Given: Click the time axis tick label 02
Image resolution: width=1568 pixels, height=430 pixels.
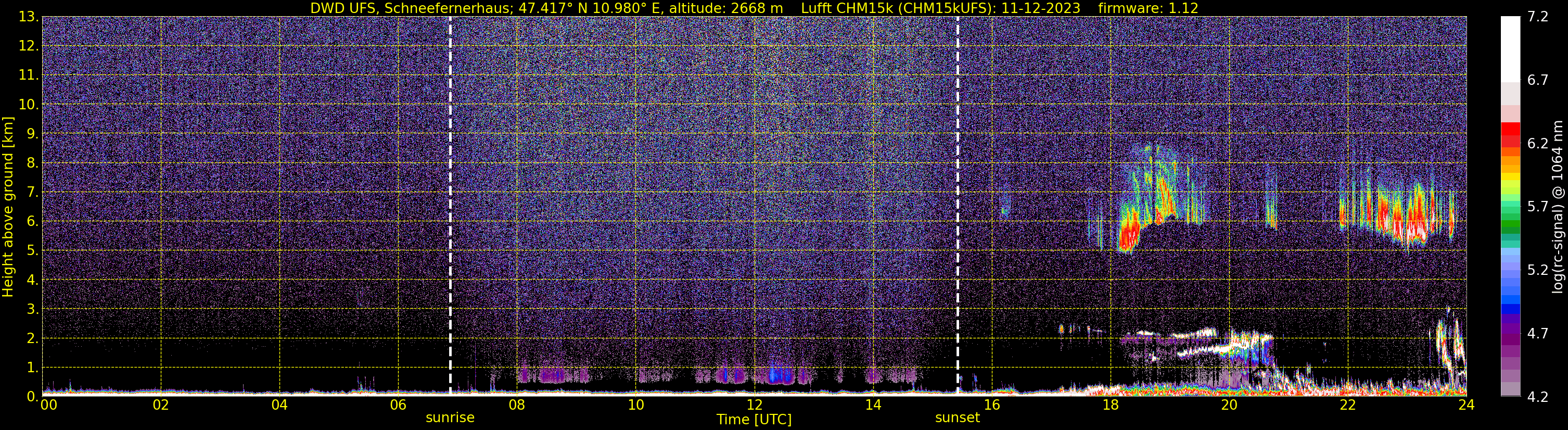Looking at the screenshot, I should (x=161, y=405).
